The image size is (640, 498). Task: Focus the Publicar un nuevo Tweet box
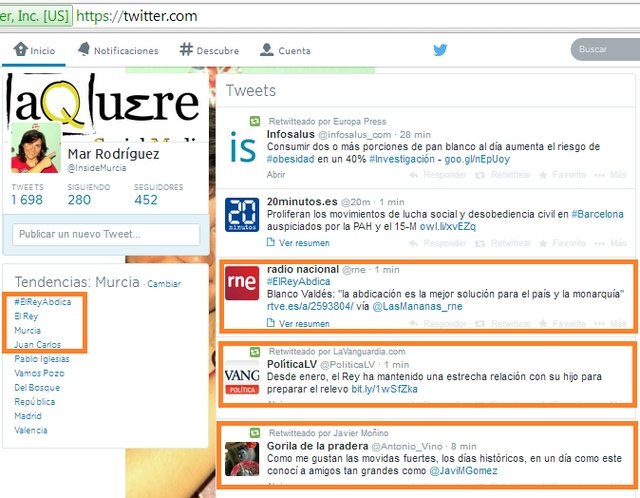tap(106, 234)
